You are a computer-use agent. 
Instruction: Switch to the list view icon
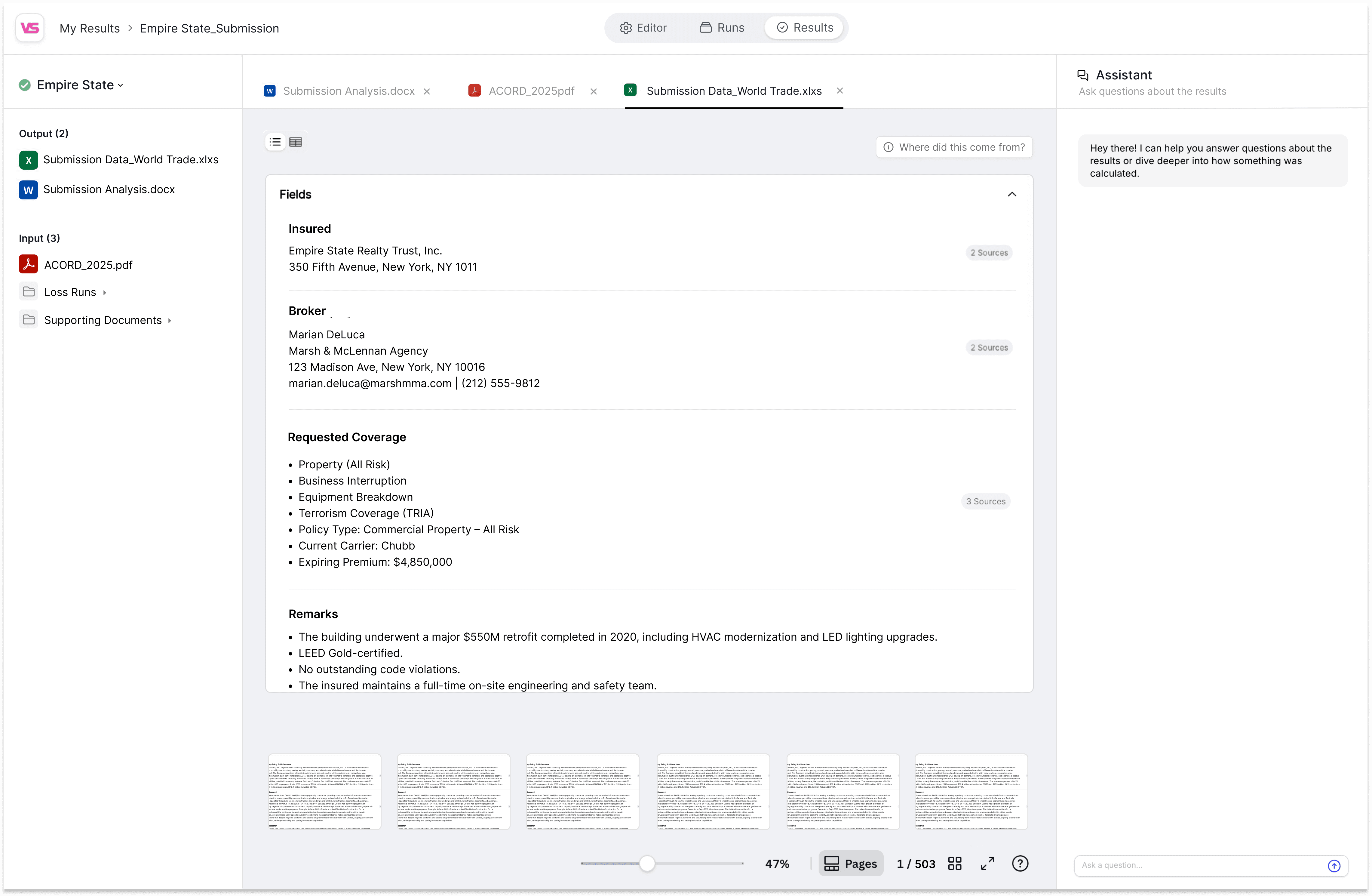click(275, 142)
